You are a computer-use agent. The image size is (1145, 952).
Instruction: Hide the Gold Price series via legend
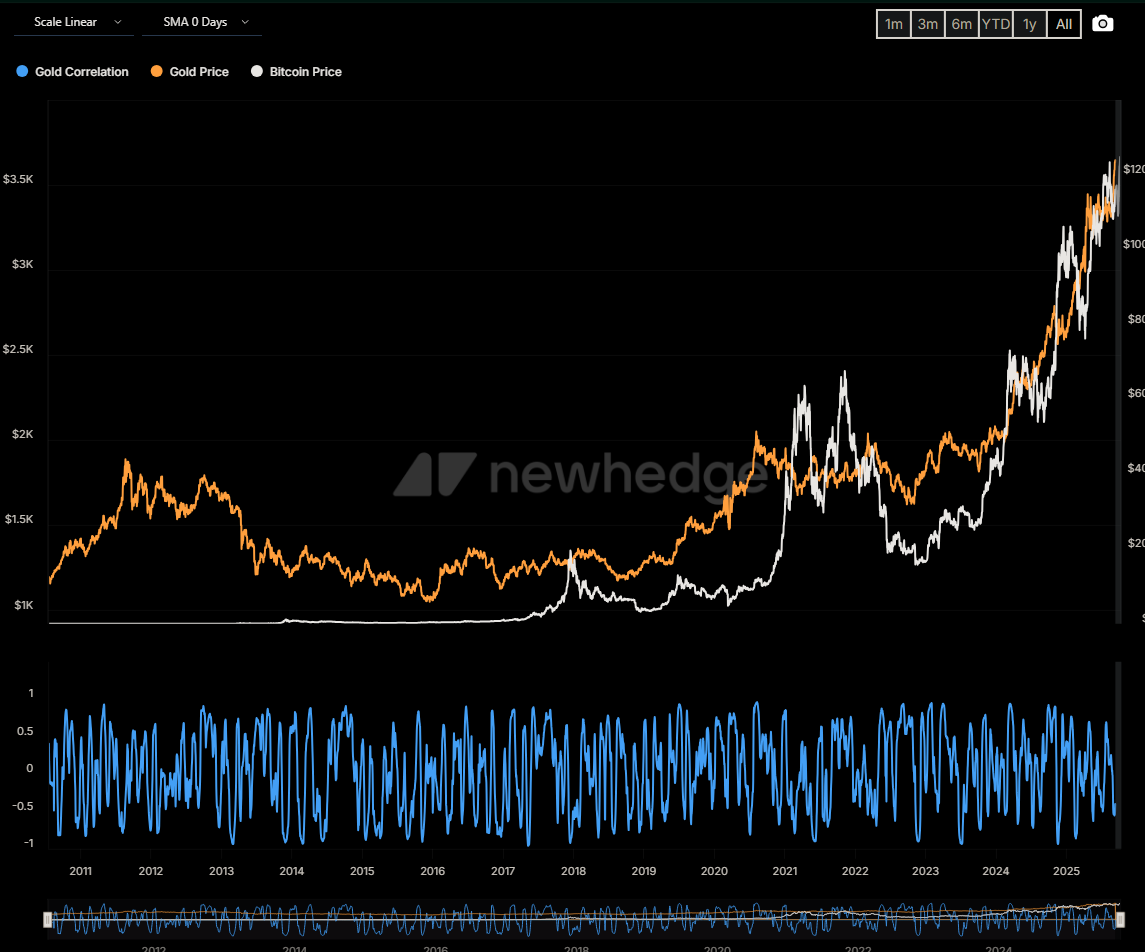click(x=189, y=72)
